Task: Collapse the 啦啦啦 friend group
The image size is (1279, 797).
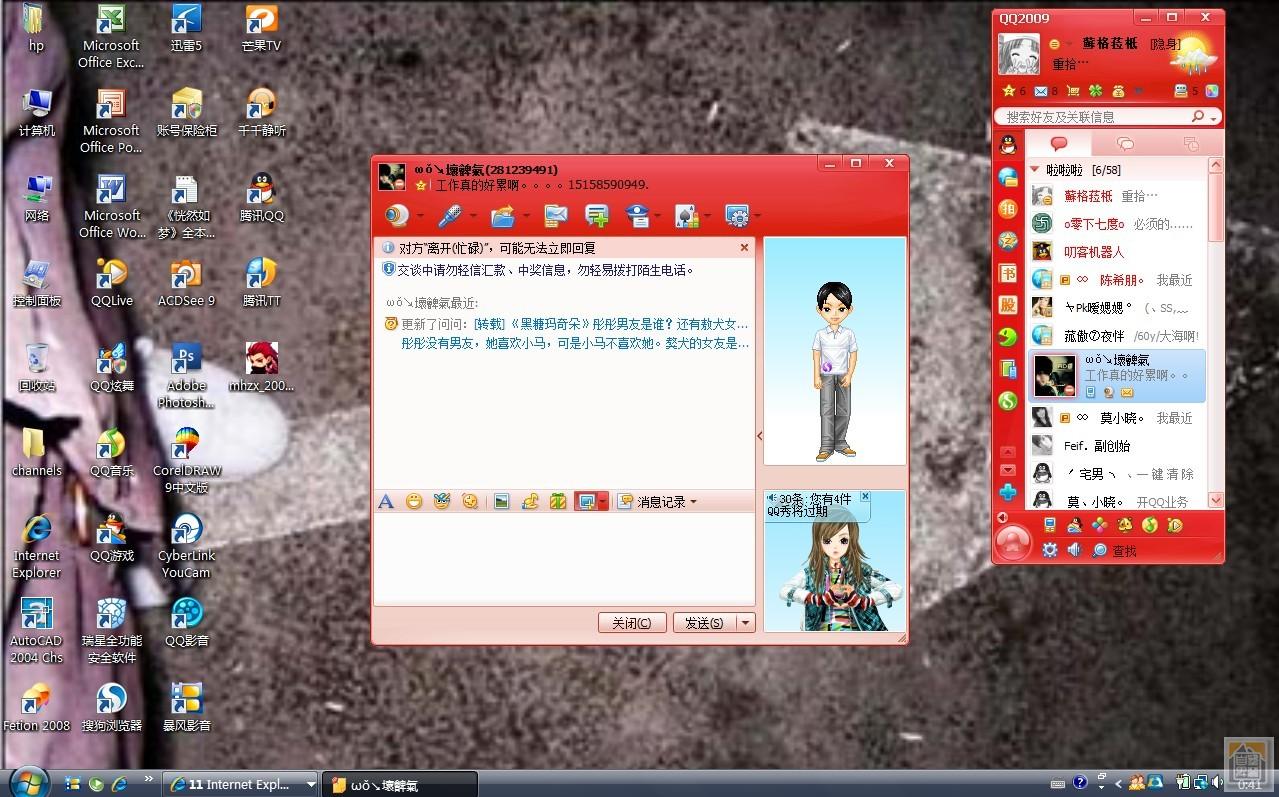Action: [1036, 170]
